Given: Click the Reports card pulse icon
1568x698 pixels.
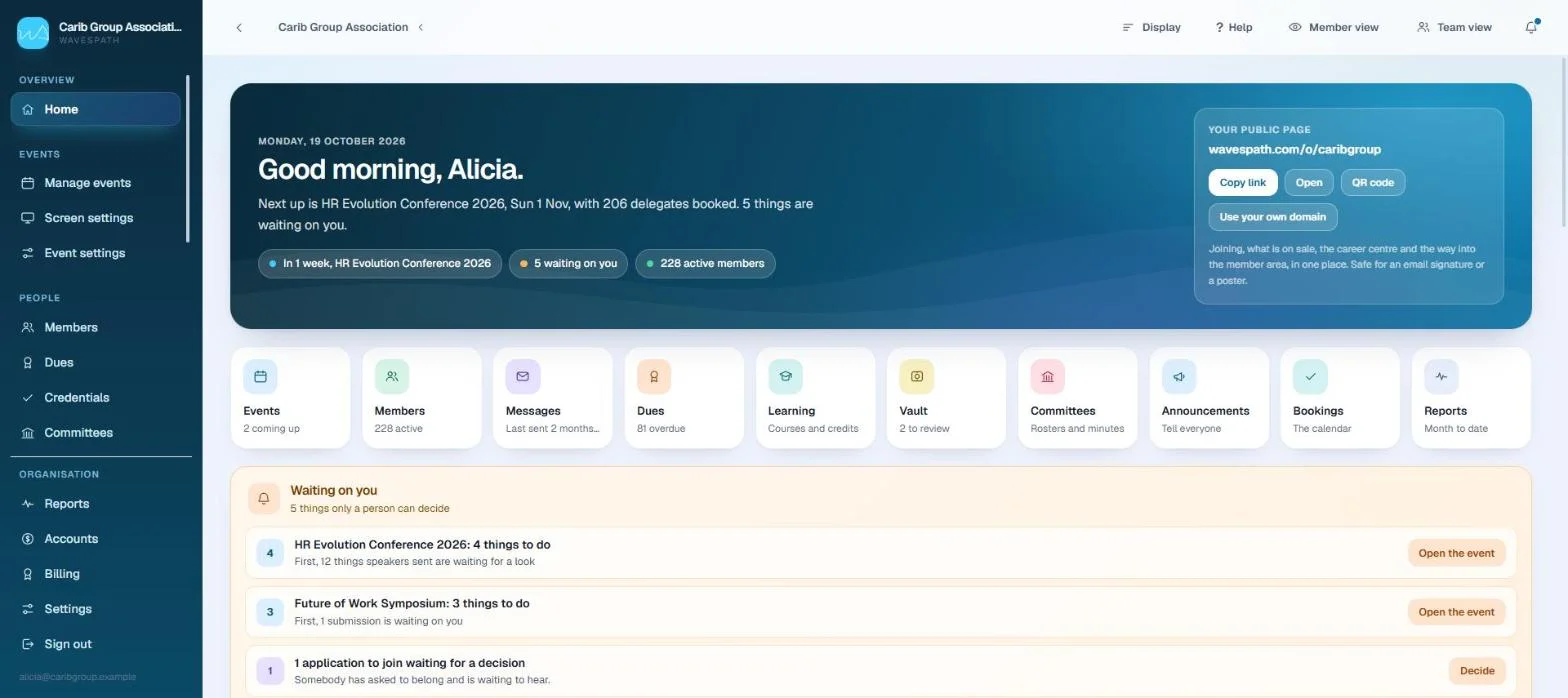Looking at the screenshot, I should click(x=1441, y=377).
